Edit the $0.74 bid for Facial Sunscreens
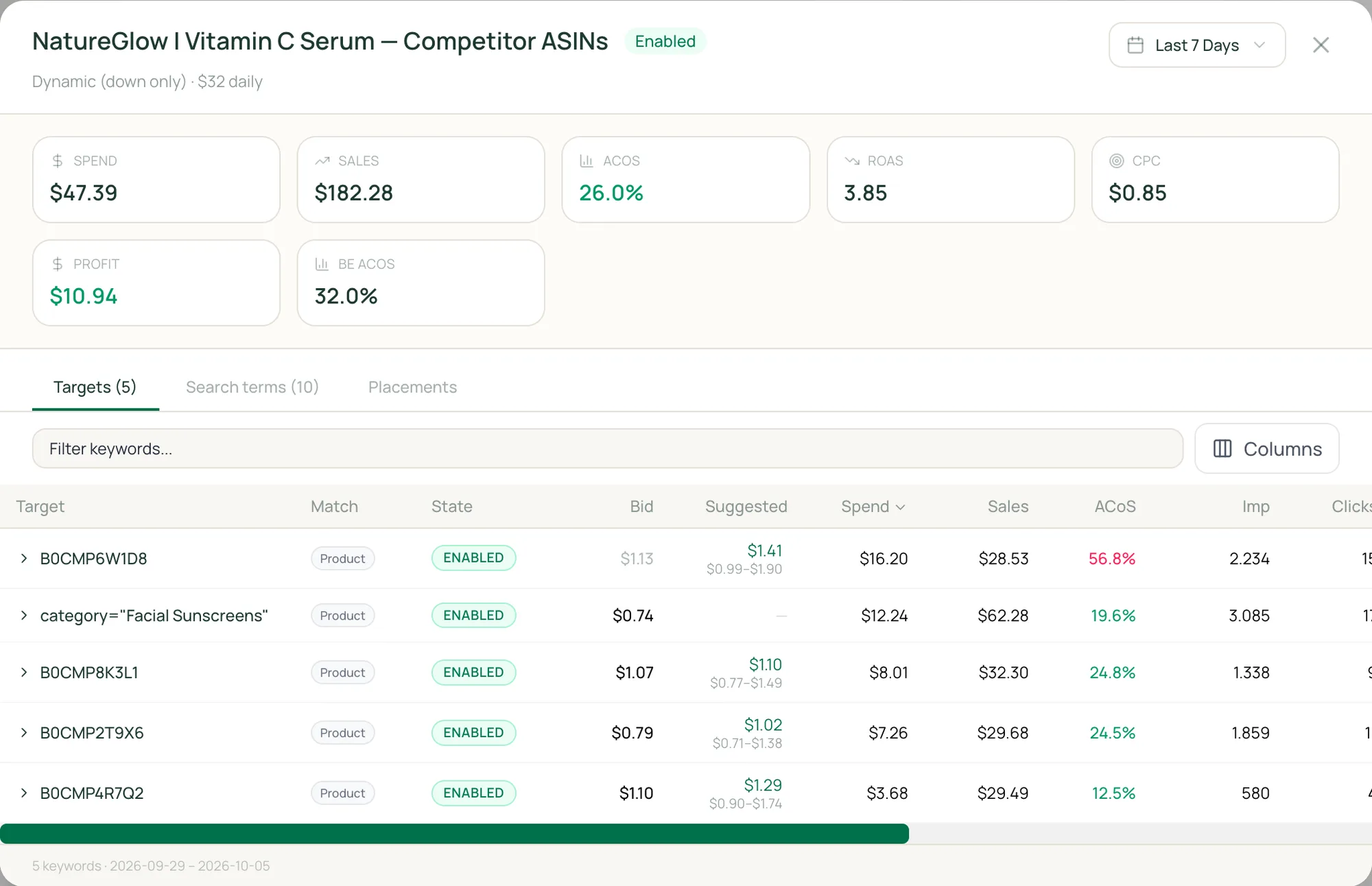 632,616
